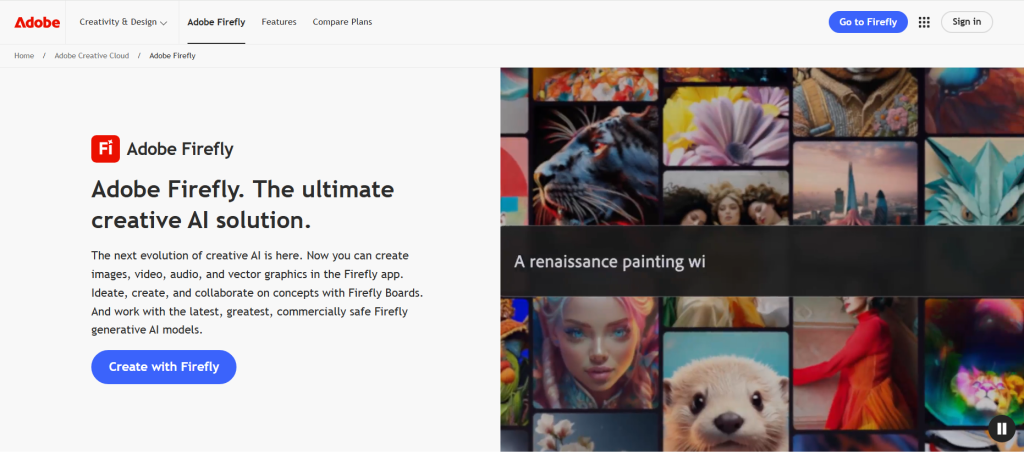Click the origami dragon image thumbnail
The height and width of the screenshot is (466, 1024).
(974, 182)
